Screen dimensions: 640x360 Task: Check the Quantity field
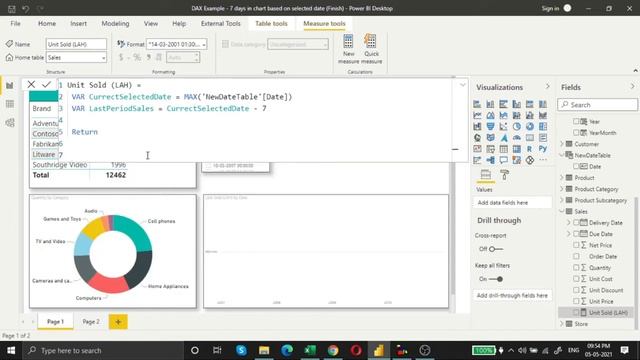(x=576, y=268)
